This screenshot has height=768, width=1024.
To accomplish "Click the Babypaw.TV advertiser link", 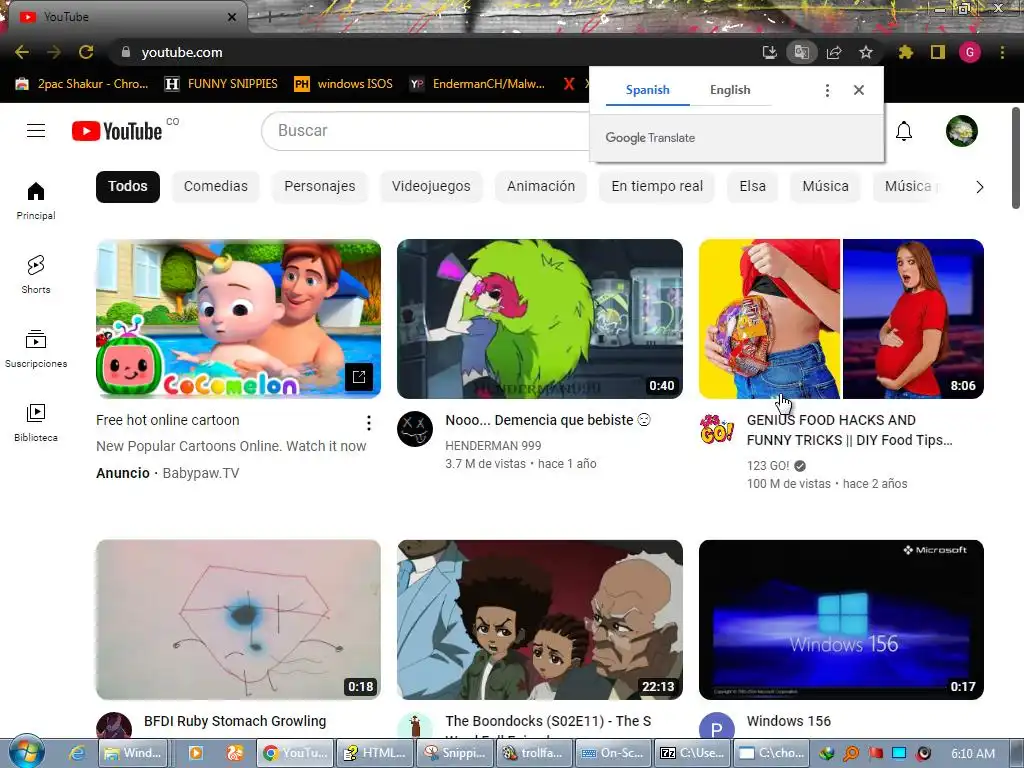I will point(200,473).
